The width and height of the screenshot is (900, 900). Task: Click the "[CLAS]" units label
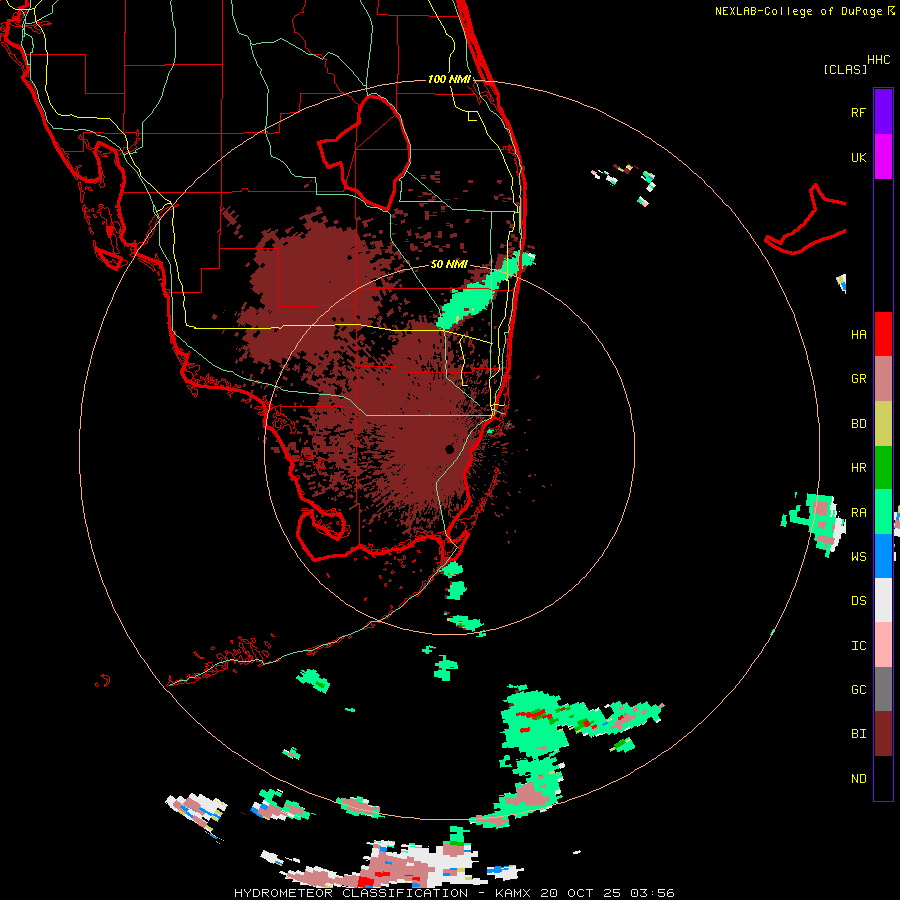[845, 70]
